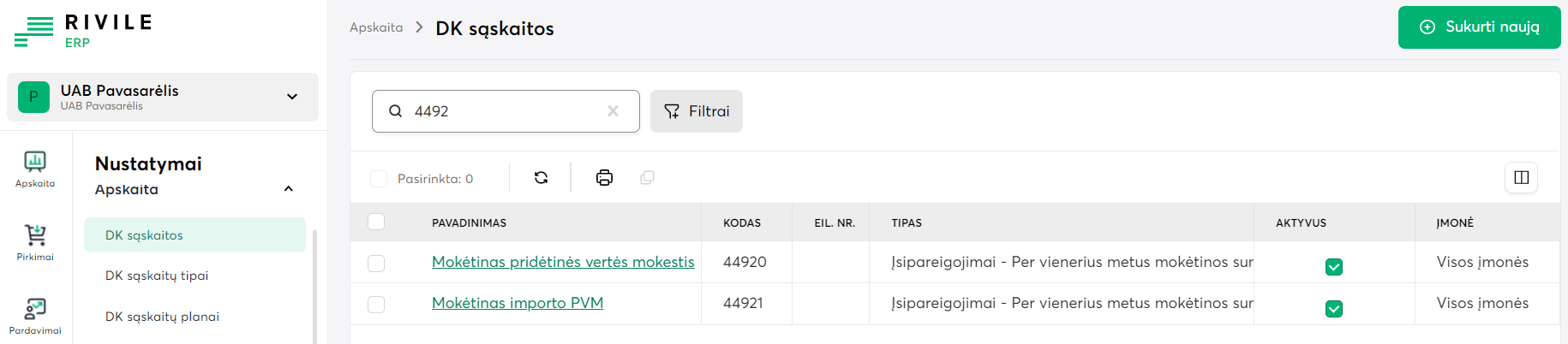This screenshot has width=1568, height=344.
Task: Collapse the Apskaita settings section
Action: tap(289, 189)
